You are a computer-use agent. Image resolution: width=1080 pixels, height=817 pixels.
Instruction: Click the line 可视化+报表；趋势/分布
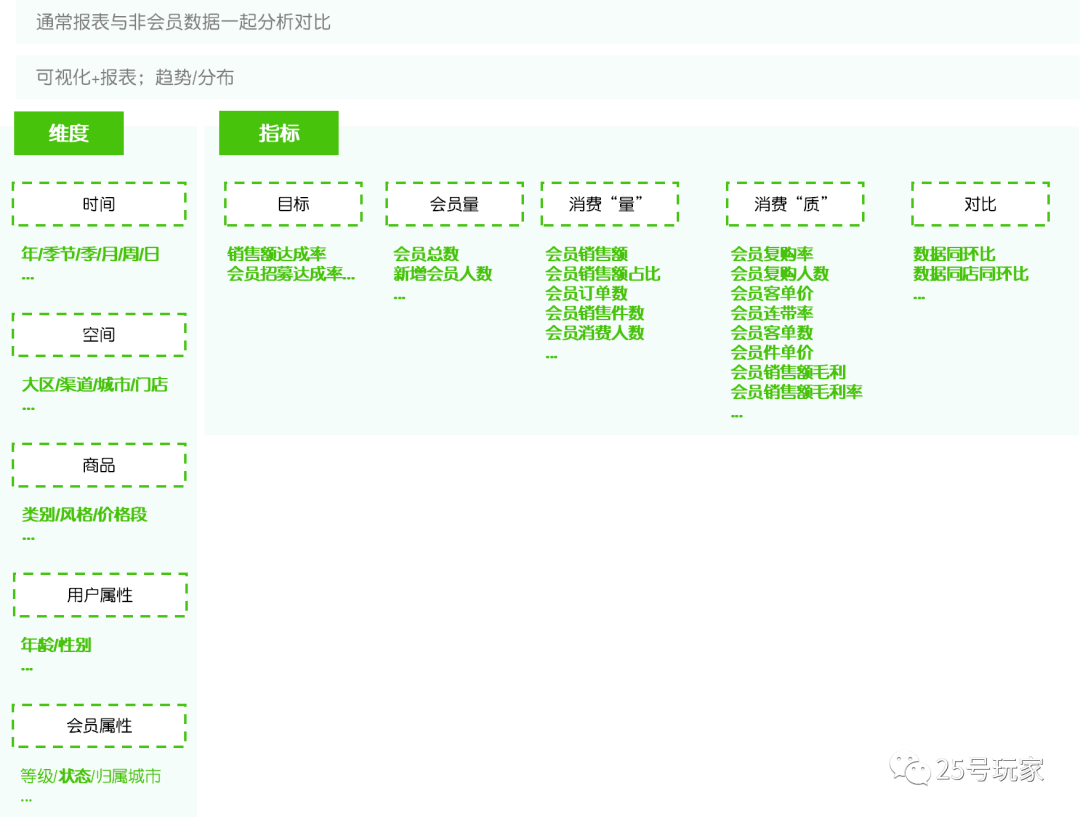pyautogui.click(x=135, y=77)
